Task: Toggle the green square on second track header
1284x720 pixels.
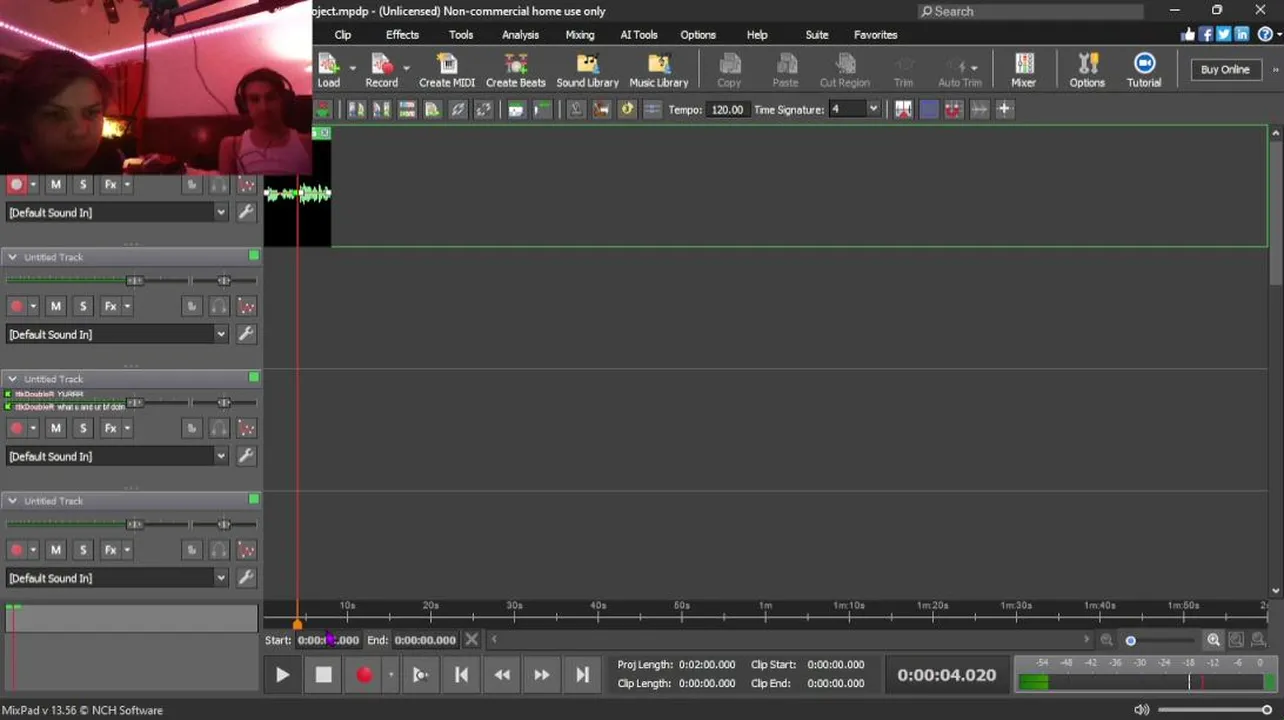Action: pos(254,256)
